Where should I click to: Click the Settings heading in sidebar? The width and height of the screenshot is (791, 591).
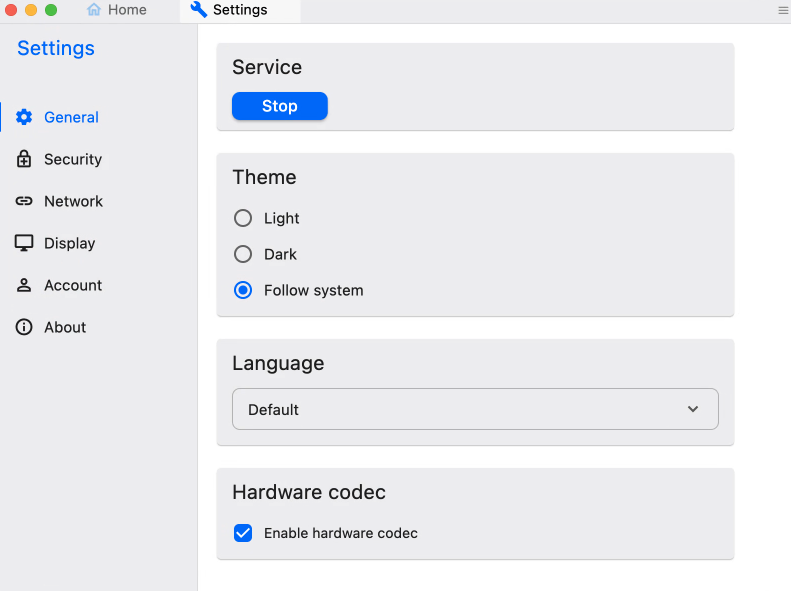tap(56, 48)
